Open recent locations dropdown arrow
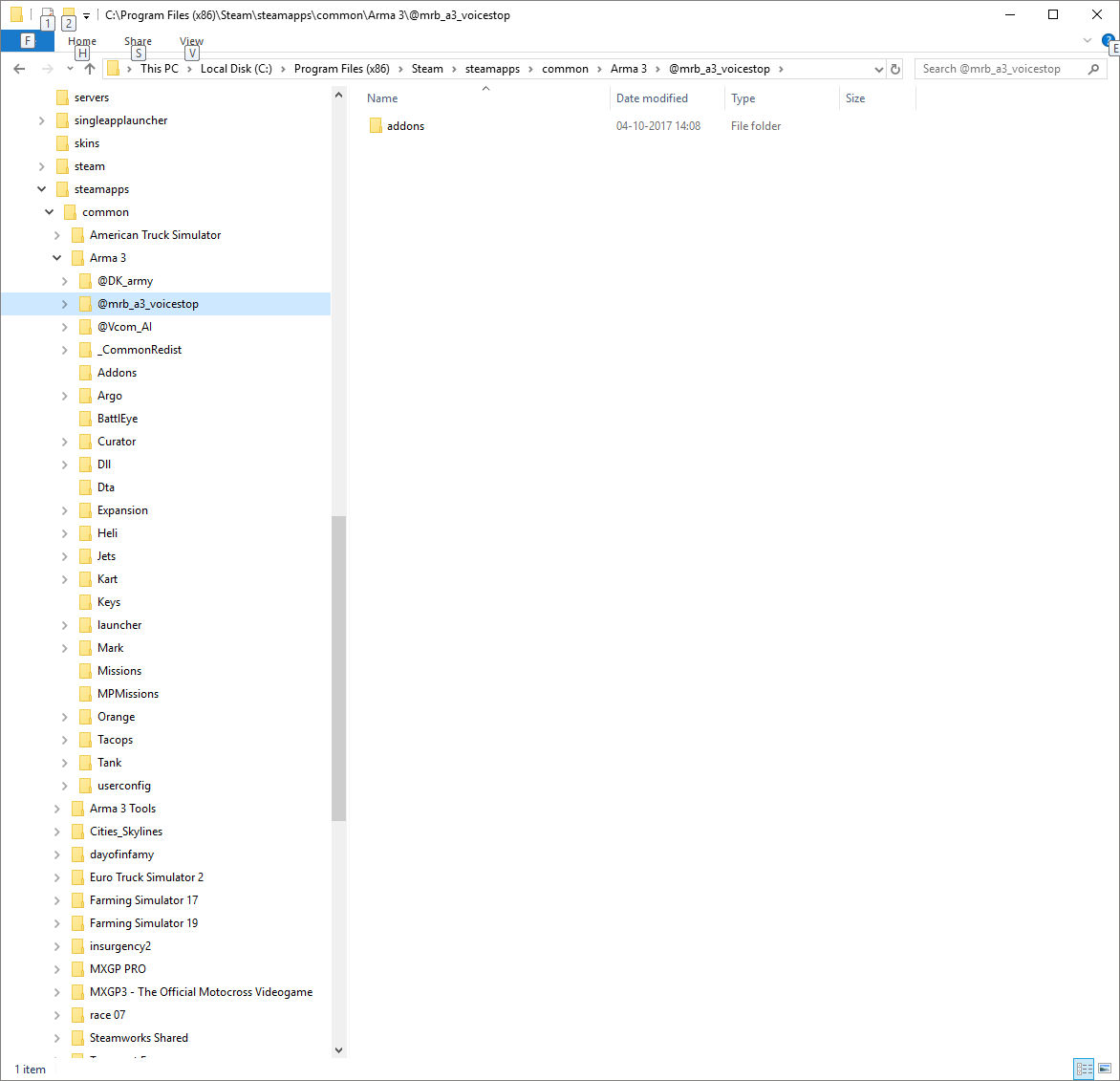This screenshot has height=1081, width=1120. (x=70, y=69)
